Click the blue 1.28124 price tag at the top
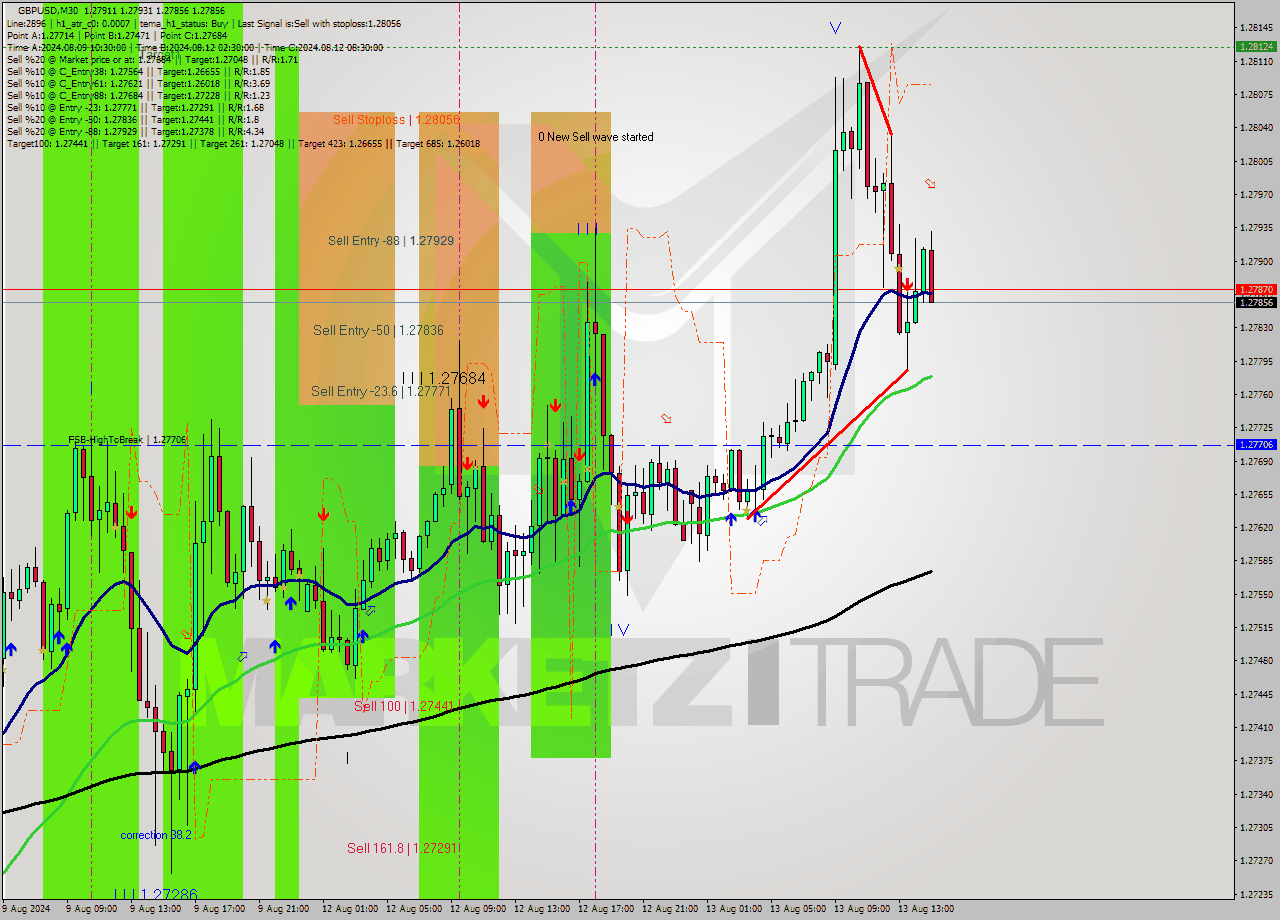Viewport: 1280px width, 920px height. click(1256, 46)
